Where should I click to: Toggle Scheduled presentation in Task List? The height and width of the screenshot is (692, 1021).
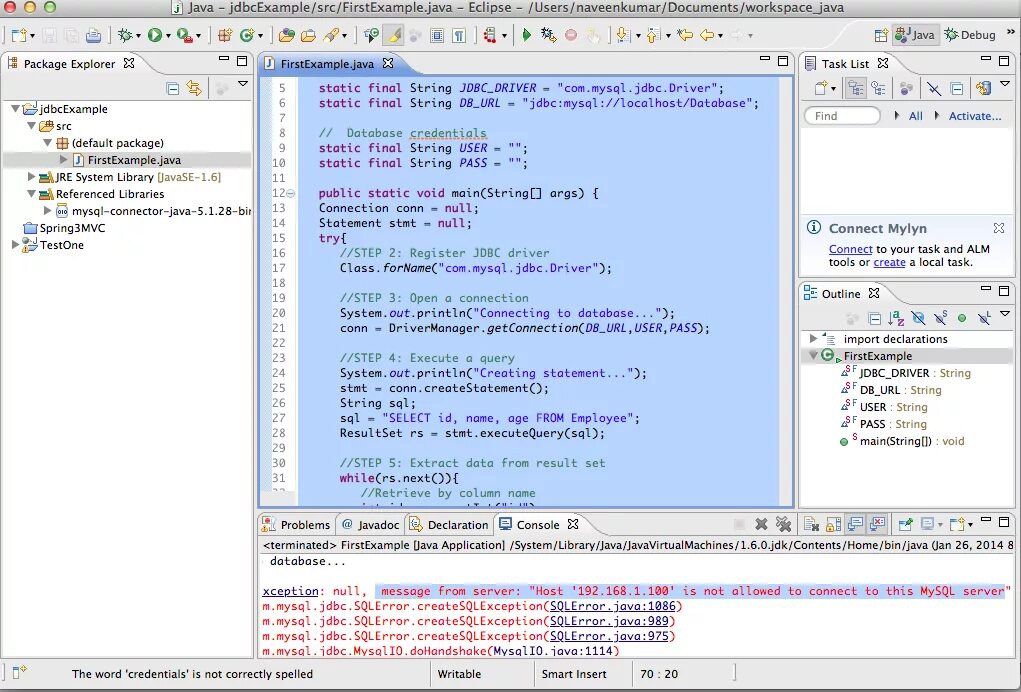tap(878, 89)
